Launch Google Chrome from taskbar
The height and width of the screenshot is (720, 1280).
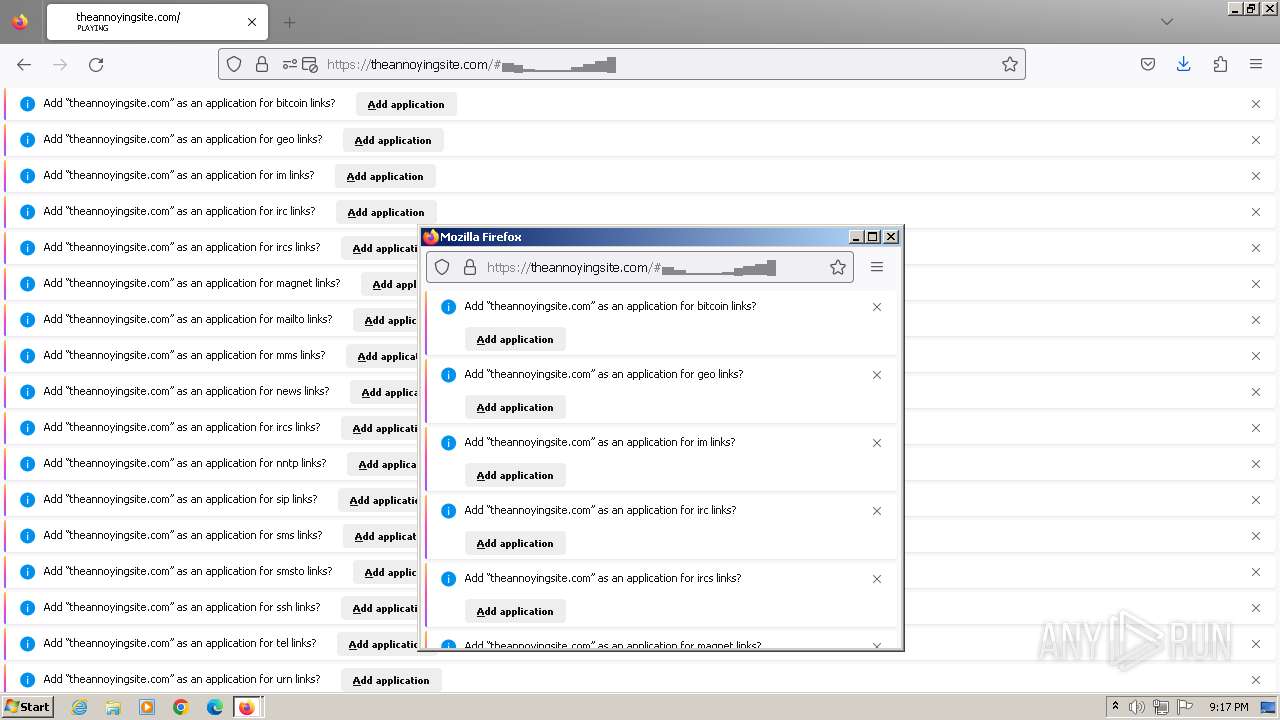point(181,707)
